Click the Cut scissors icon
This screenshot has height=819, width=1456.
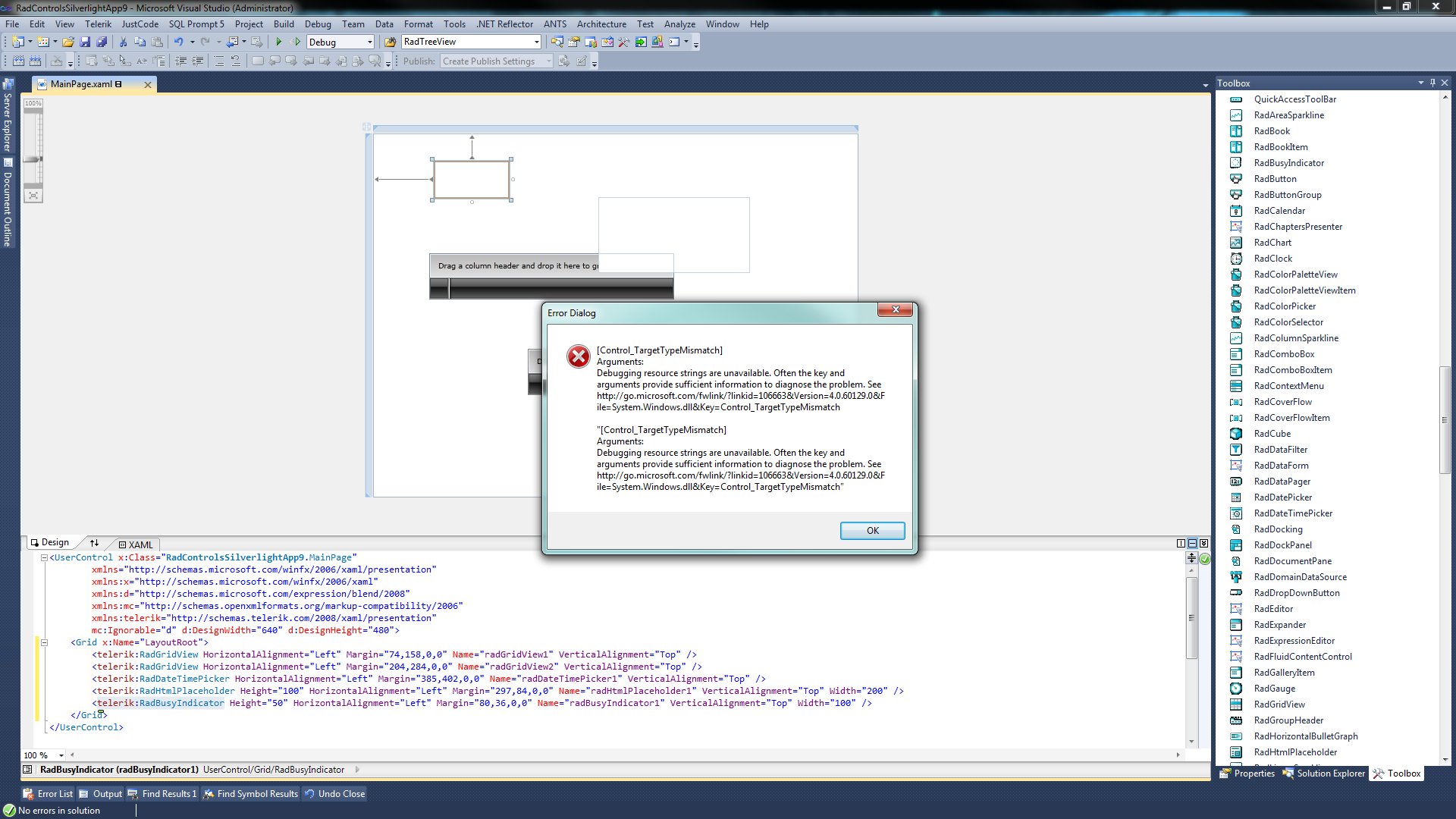(123, 42)
